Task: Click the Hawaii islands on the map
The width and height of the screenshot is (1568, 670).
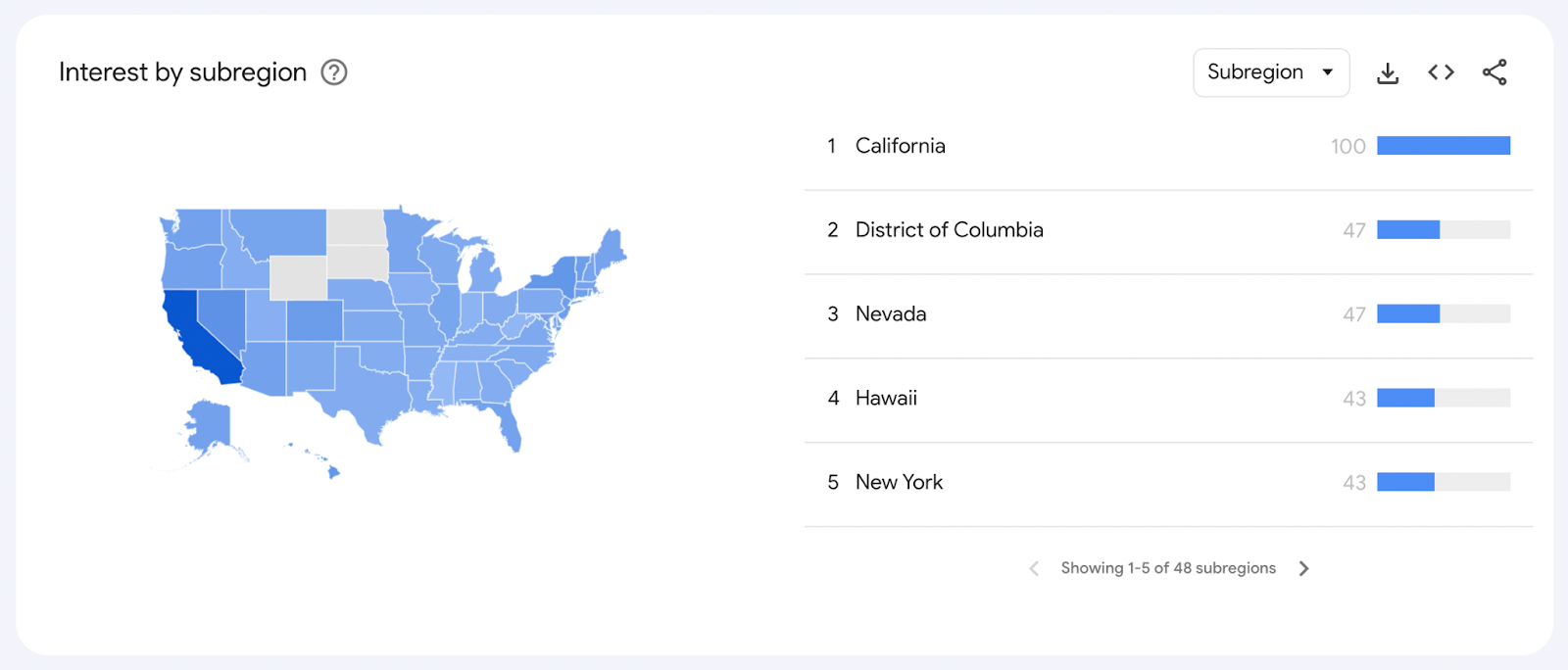Action: [x=333, y=472]
